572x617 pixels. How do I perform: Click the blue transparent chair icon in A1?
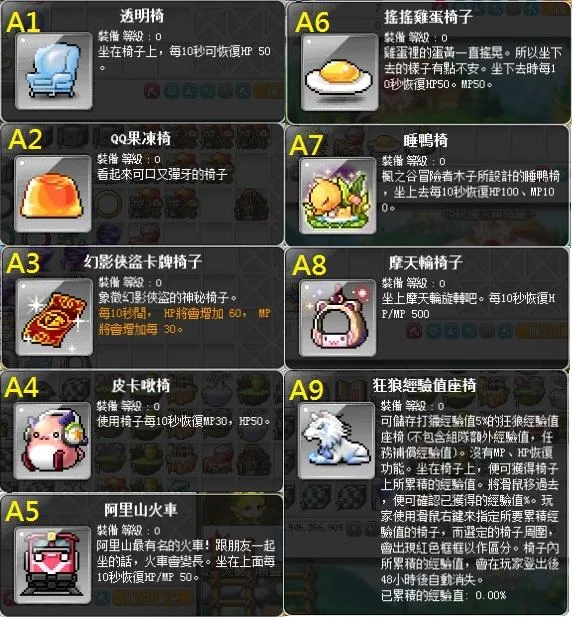pyautogui.click(x=54, y=71)
